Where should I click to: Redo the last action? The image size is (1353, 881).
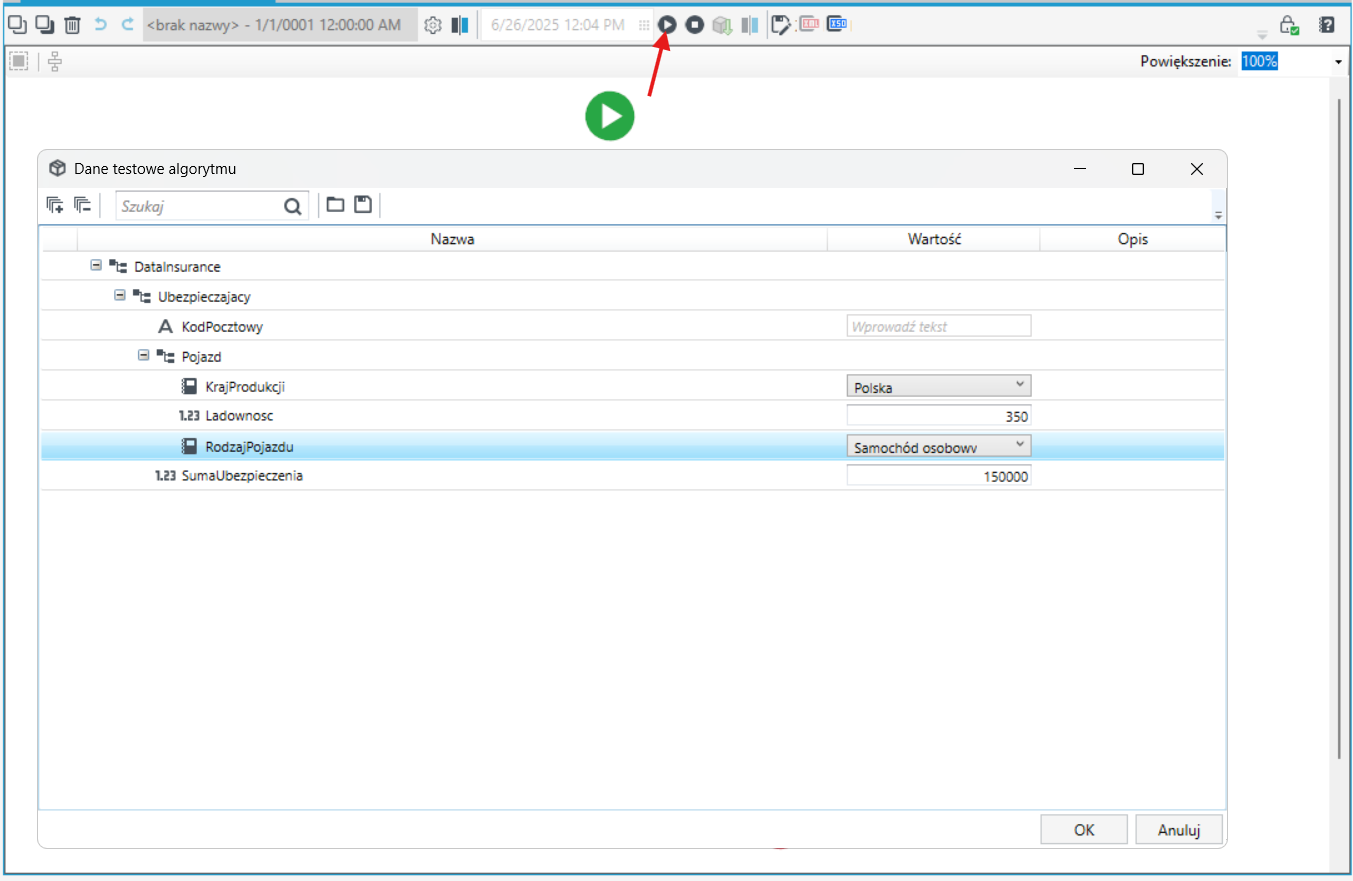coord(127,25)
